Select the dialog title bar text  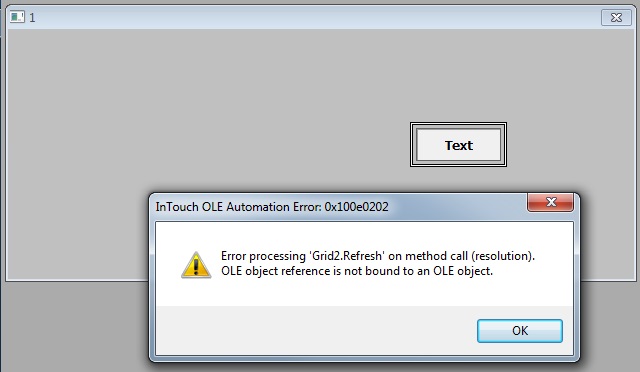point(272,207)
